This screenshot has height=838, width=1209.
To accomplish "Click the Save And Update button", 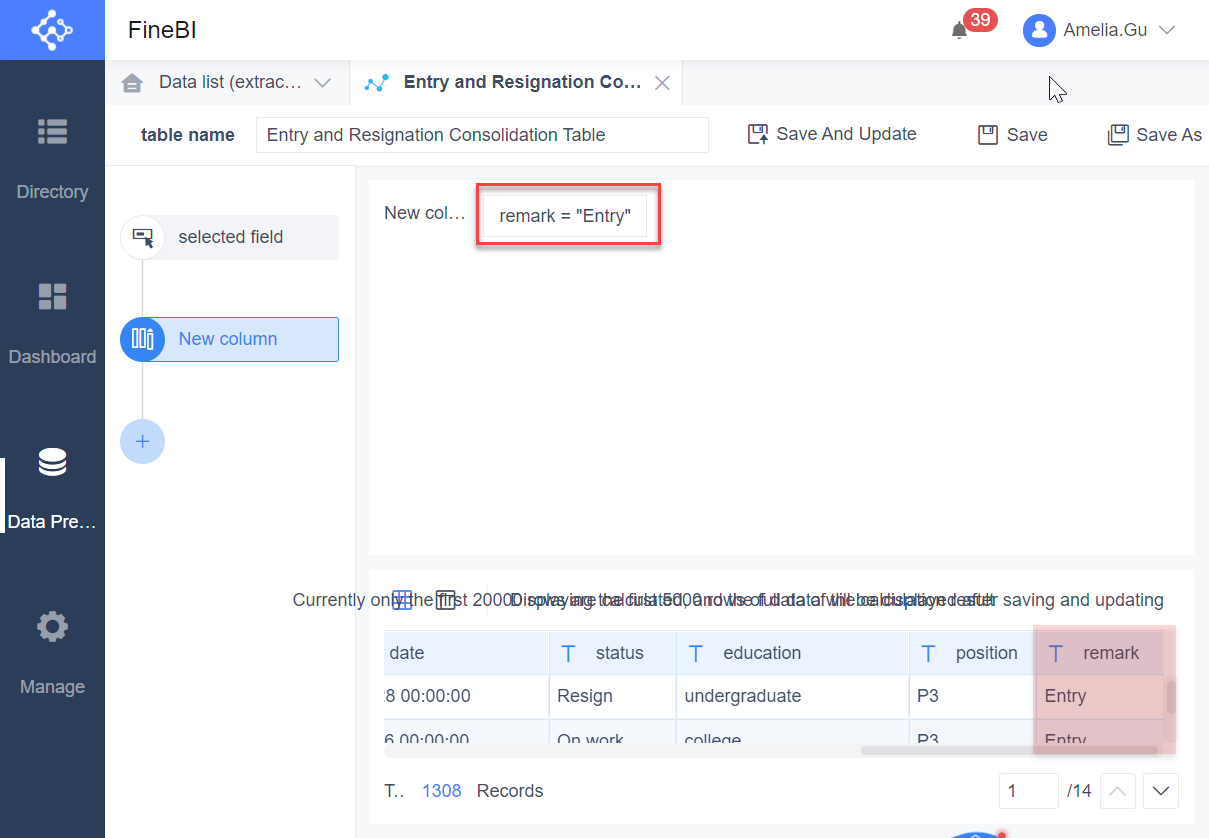I will click(831, 133).
